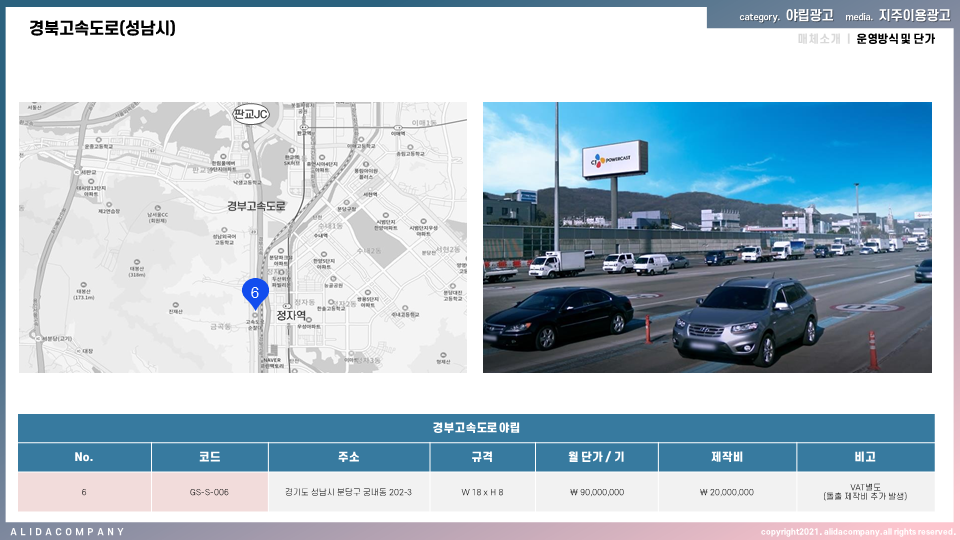Click the 지주이용광고 media label
The image size is (960, 540).
pos(914,16)
